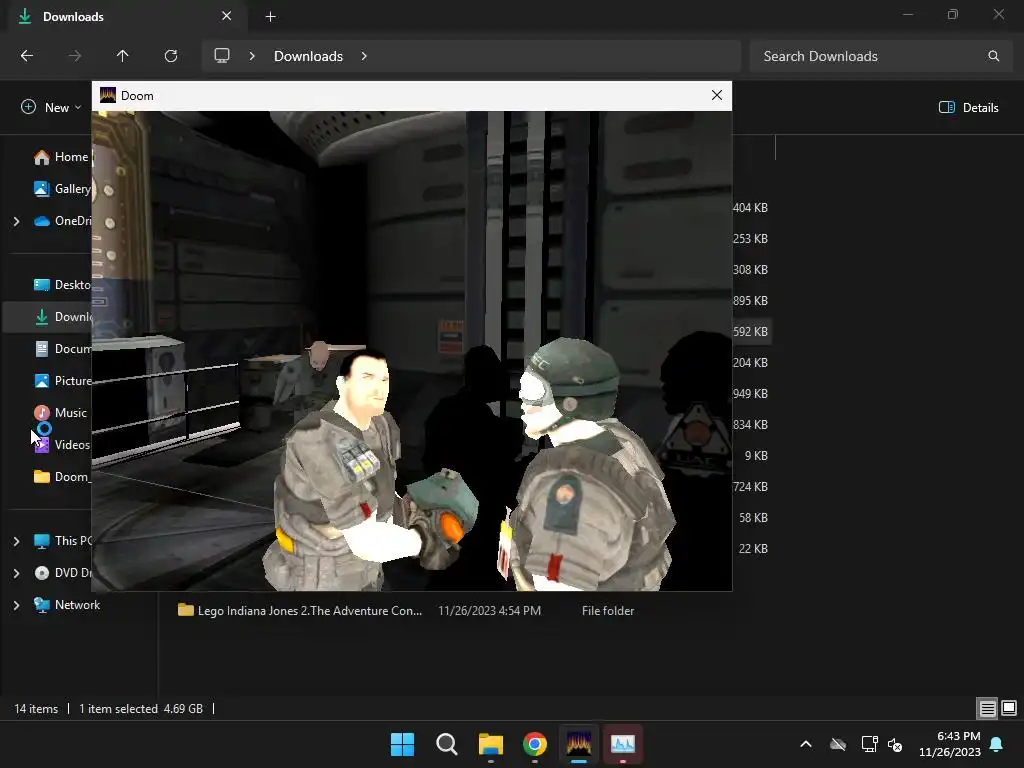The height and width of the screenshot is (768, 1024).
Task: Open Desktop in the sidebar
Action: (62, 285)
